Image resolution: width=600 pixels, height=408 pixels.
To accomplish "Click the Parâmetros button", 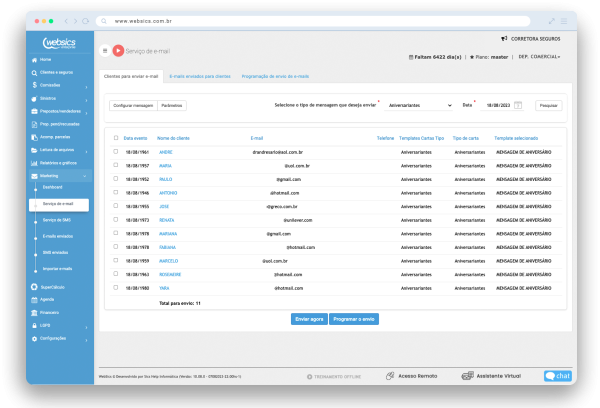I will tap(172, 106).
